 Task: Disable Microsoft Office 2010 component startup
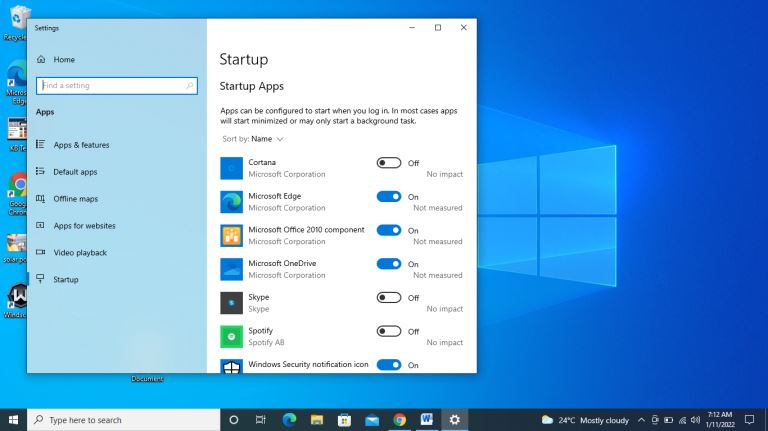click(x=389, y=230)
